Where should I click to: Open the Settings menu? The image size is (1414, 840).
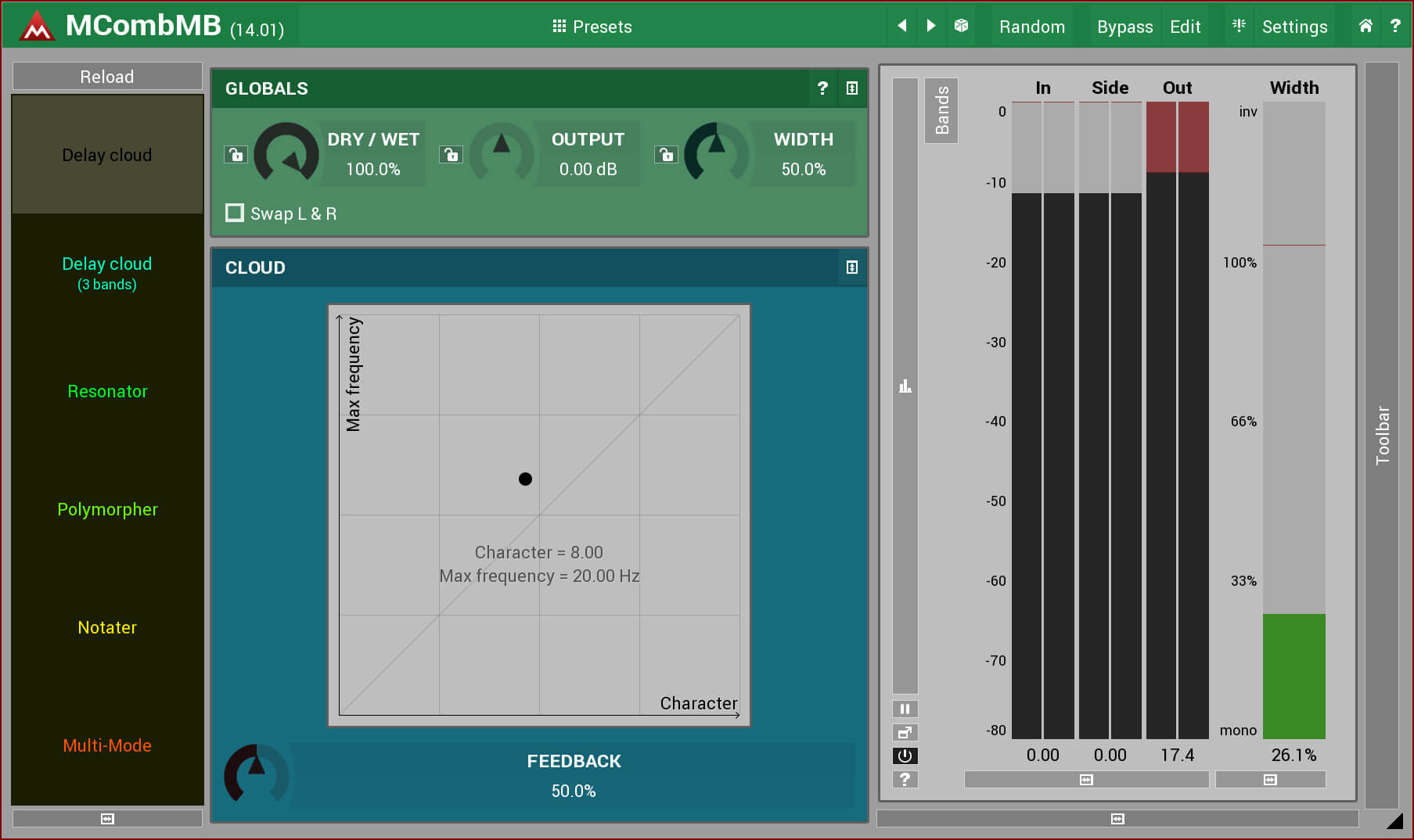coord(1294,27)
